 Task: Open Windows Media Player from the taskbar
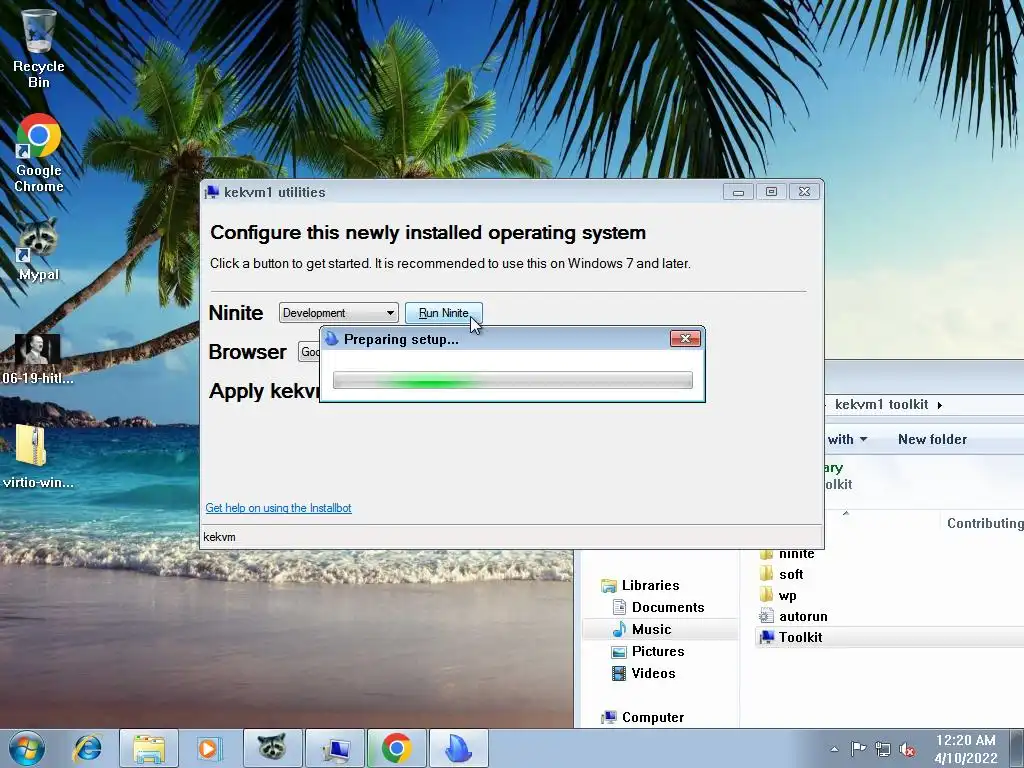click(210, 748)
